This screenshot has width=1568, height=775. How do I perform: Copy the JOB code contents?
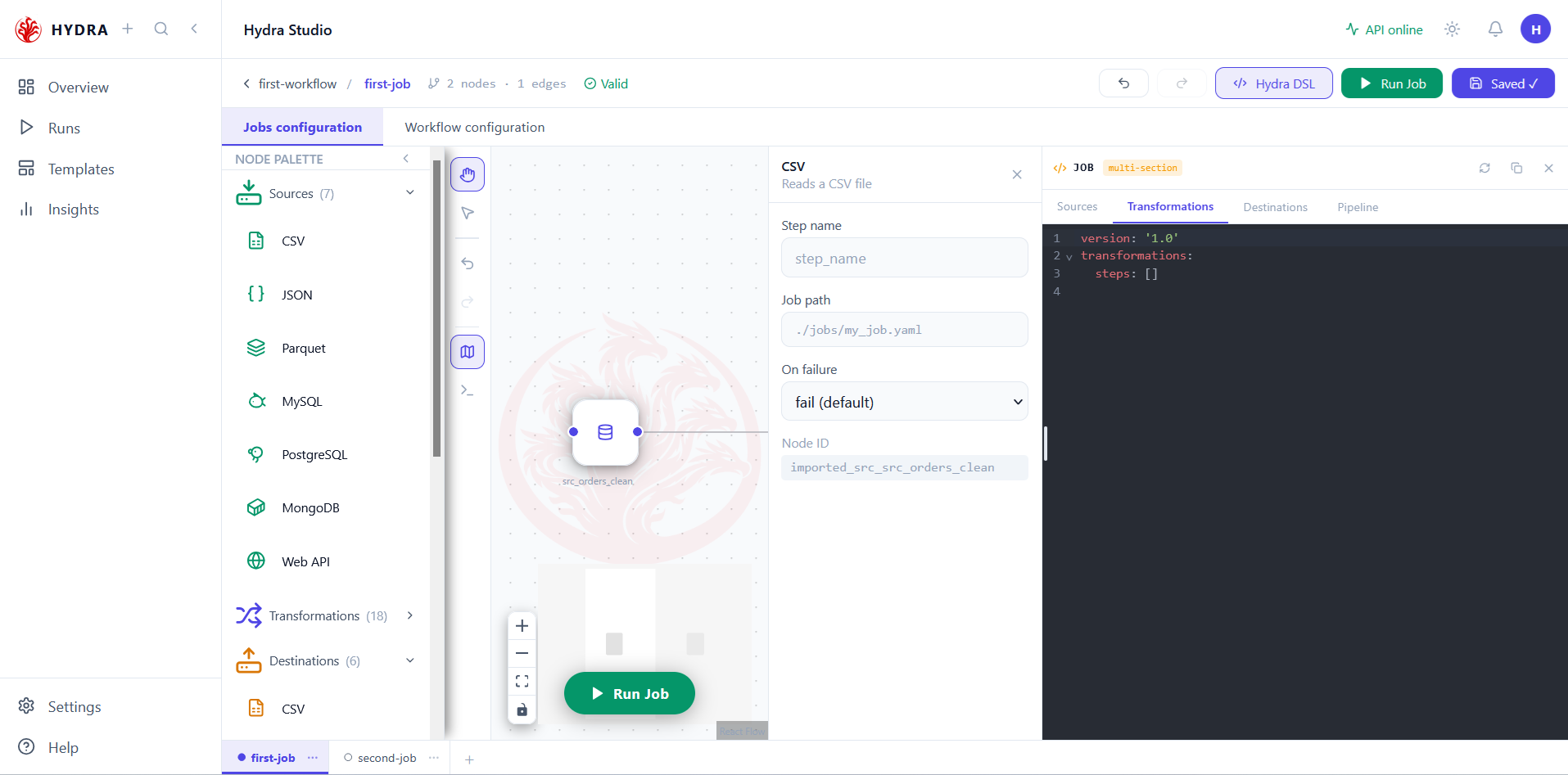click(1516, 168)
